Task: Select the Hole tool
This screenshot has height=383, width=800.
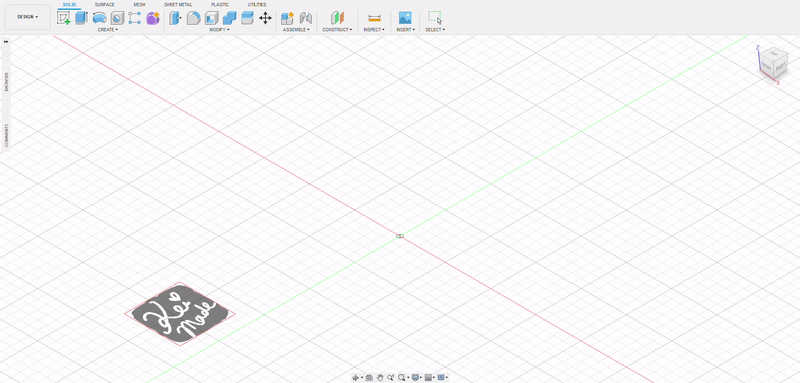Action: click(x=117, y=18)
